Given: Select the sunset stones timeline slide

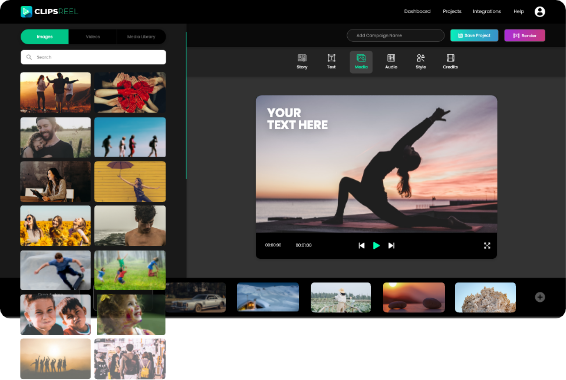Looking at the screenshot, I should [x=414, y=297].
